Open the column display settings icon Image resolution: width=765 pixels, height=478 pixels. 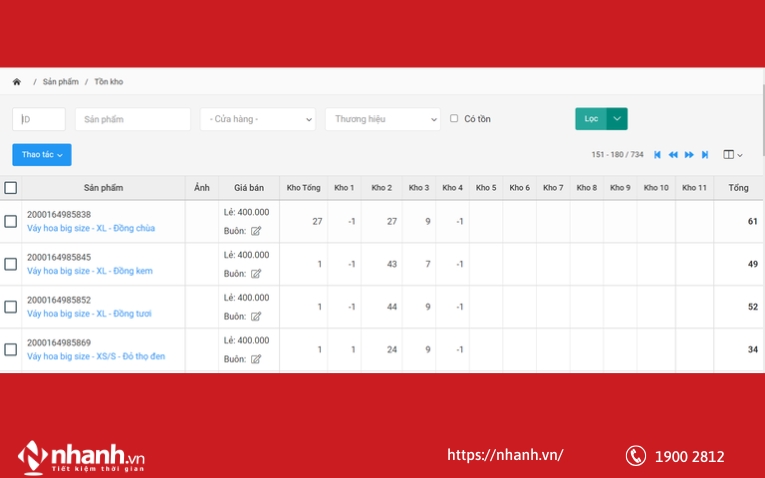click(732, 155)
